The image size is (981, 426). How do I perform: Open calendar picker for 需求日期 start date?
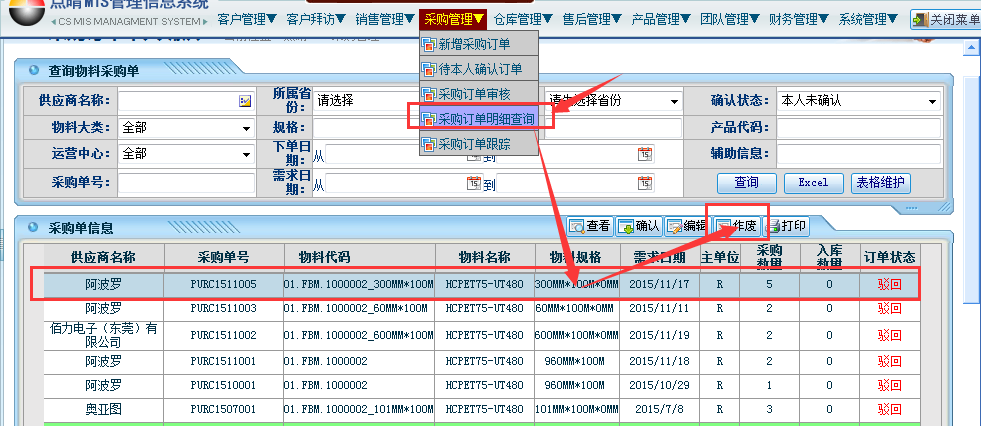[x=473, y=184]
